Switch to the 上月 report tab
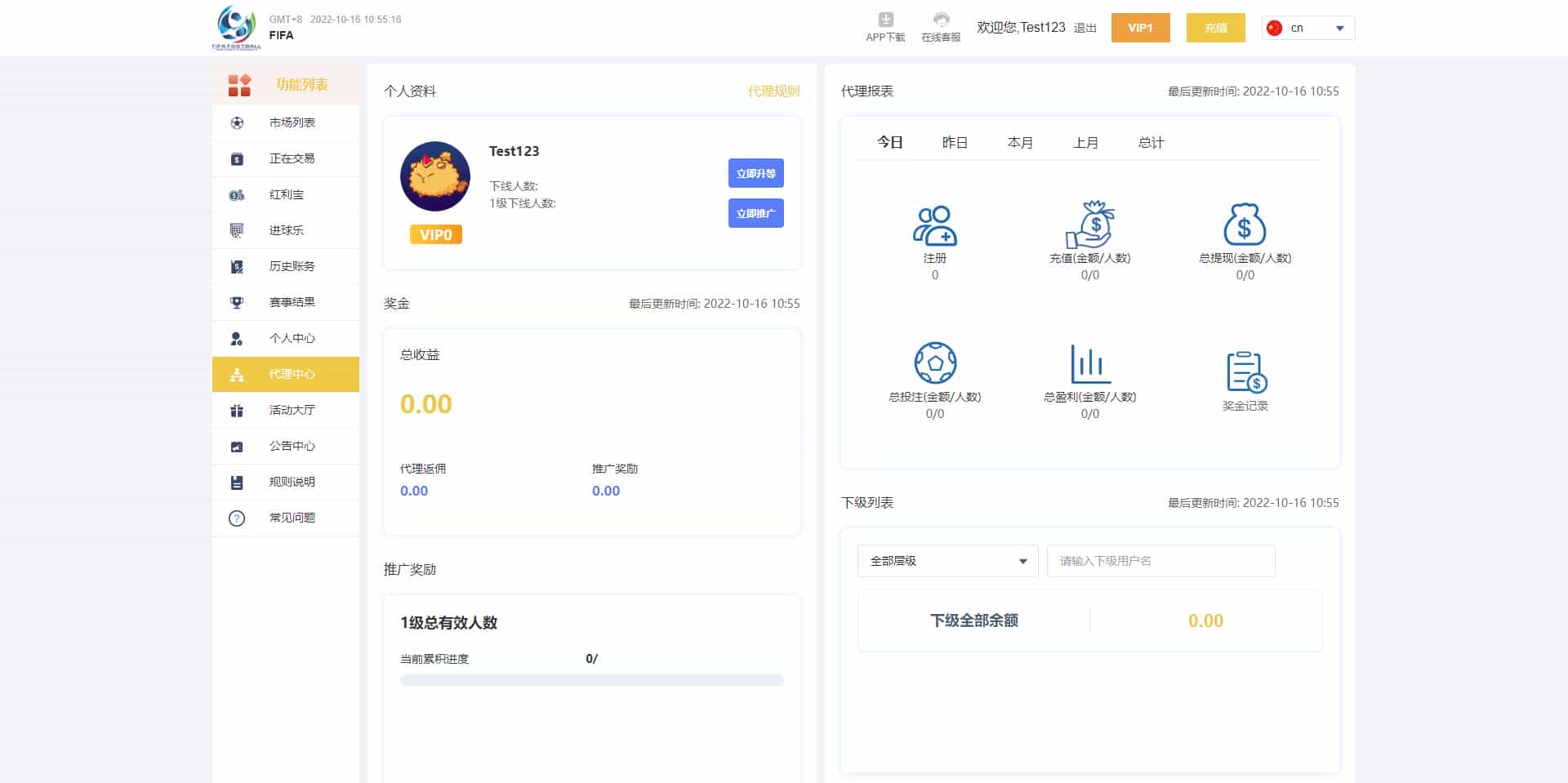Image resolution: width=1568 pixels, height=783 pixels. (x=1086, y=142)
